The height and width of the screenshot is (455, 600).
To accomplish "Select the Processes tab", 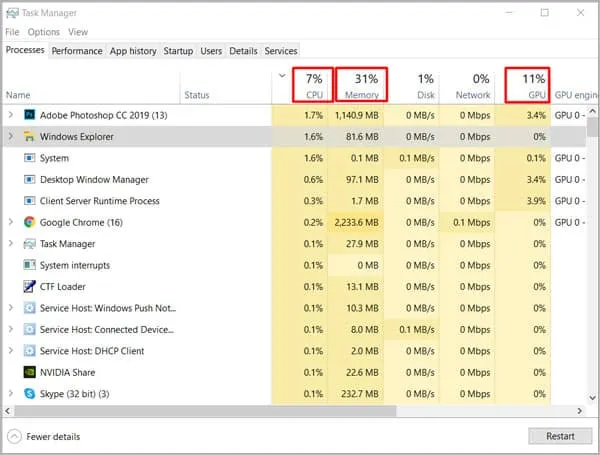I will [x=25, y=50].
